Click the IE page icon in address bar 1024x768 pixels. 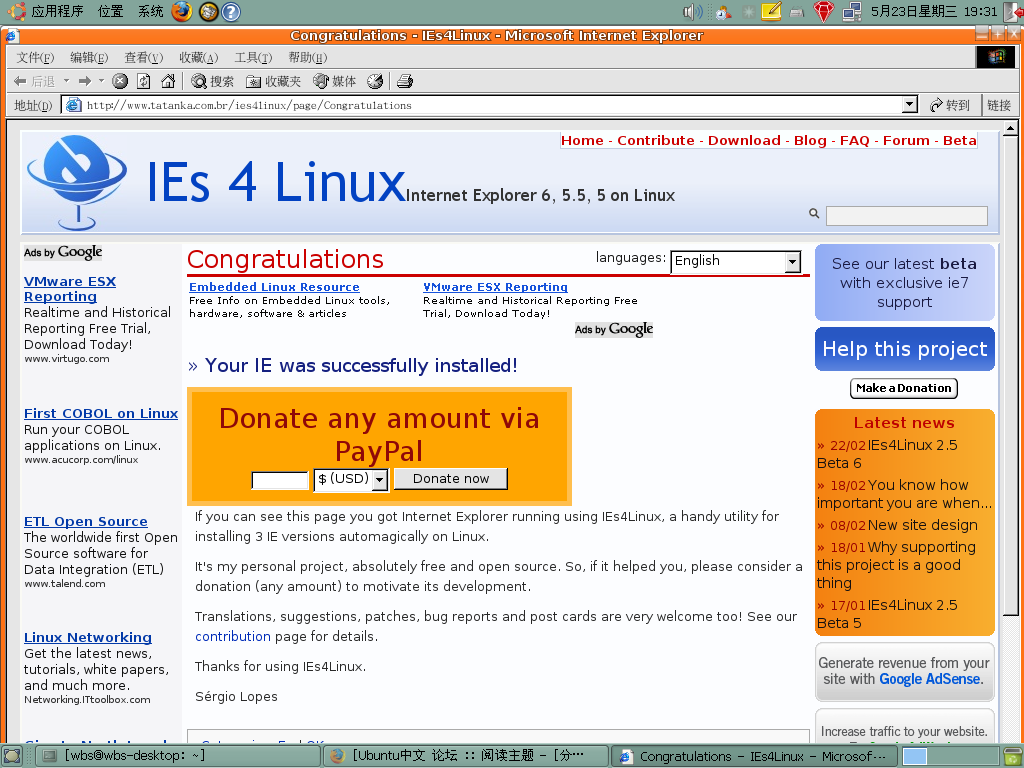click(x=73, y=105)
